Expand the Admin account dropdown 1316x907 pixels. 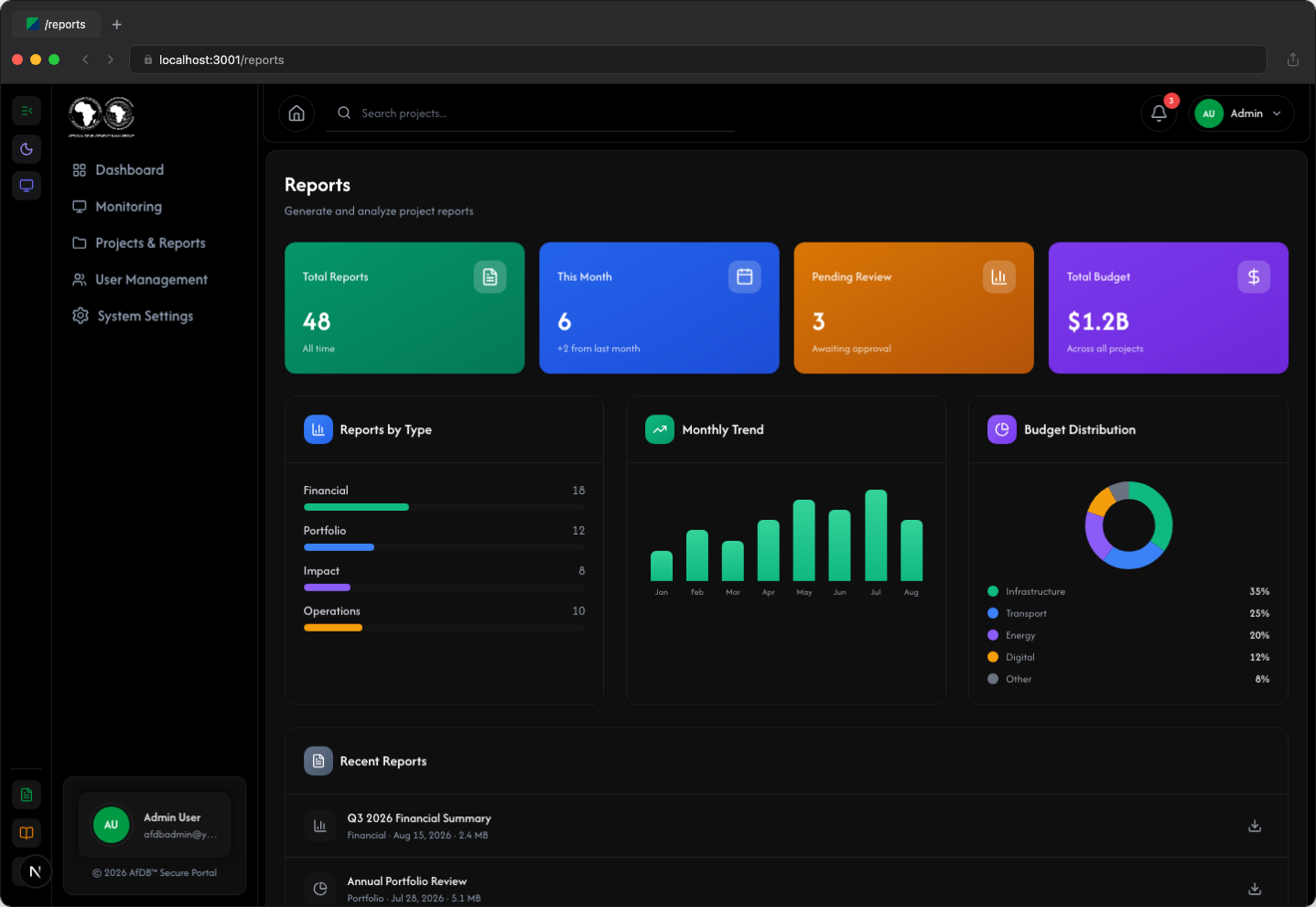[x=1241, y=113]
